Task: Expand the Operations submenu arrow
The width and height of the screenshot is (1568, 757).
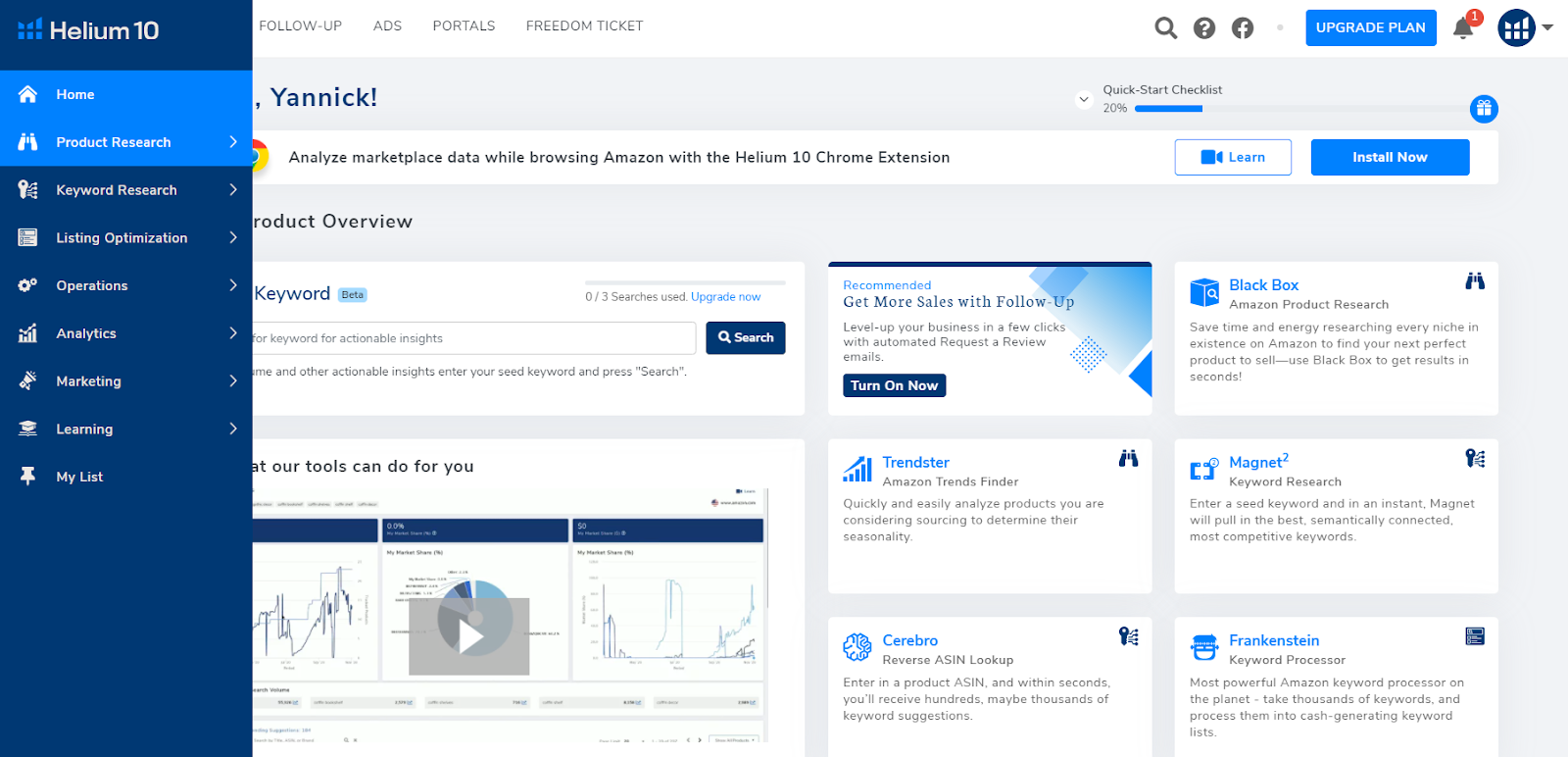Action: coord(233,285)
